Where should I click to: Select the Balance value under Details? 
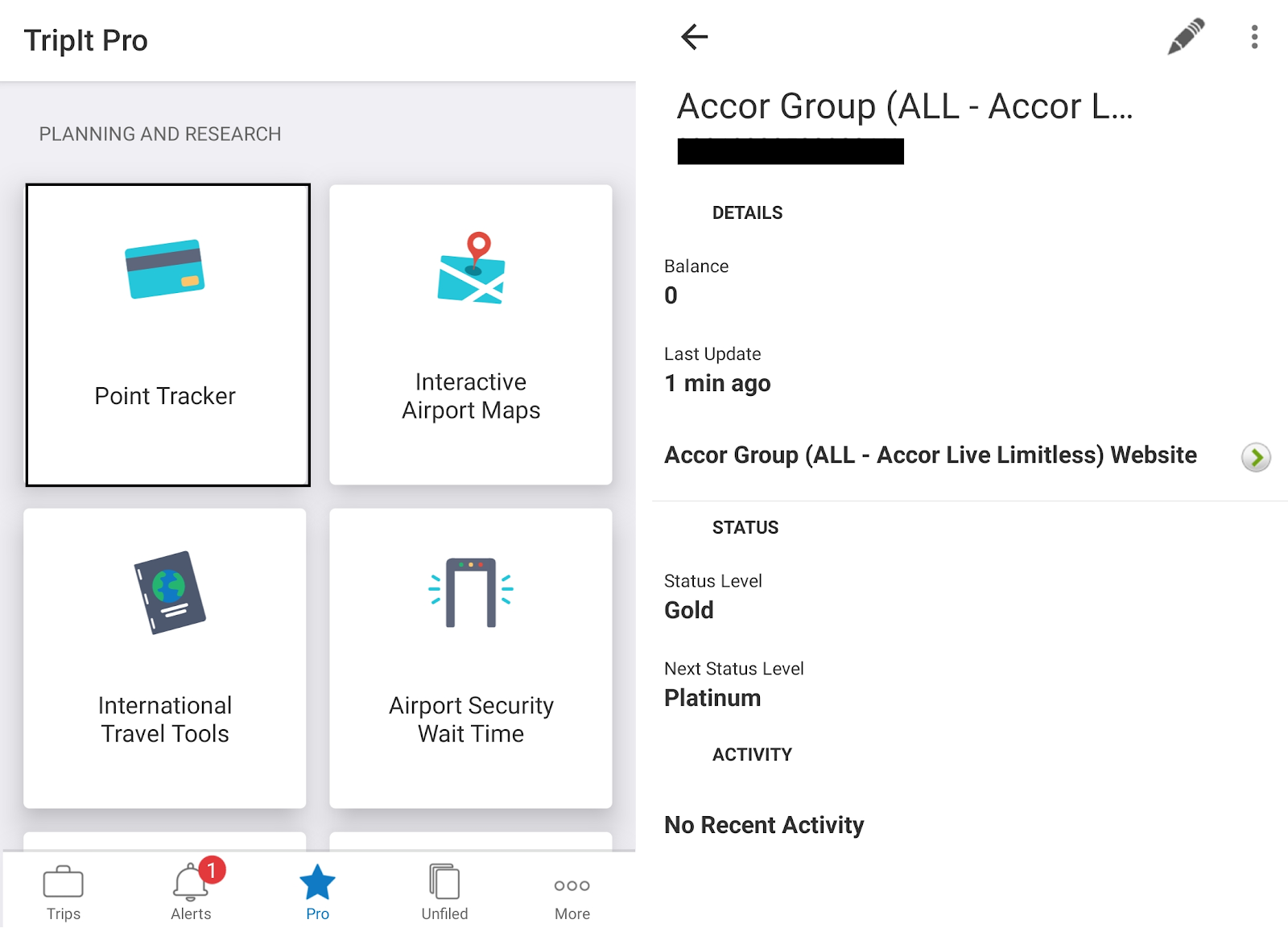click(x=670, y=295)
